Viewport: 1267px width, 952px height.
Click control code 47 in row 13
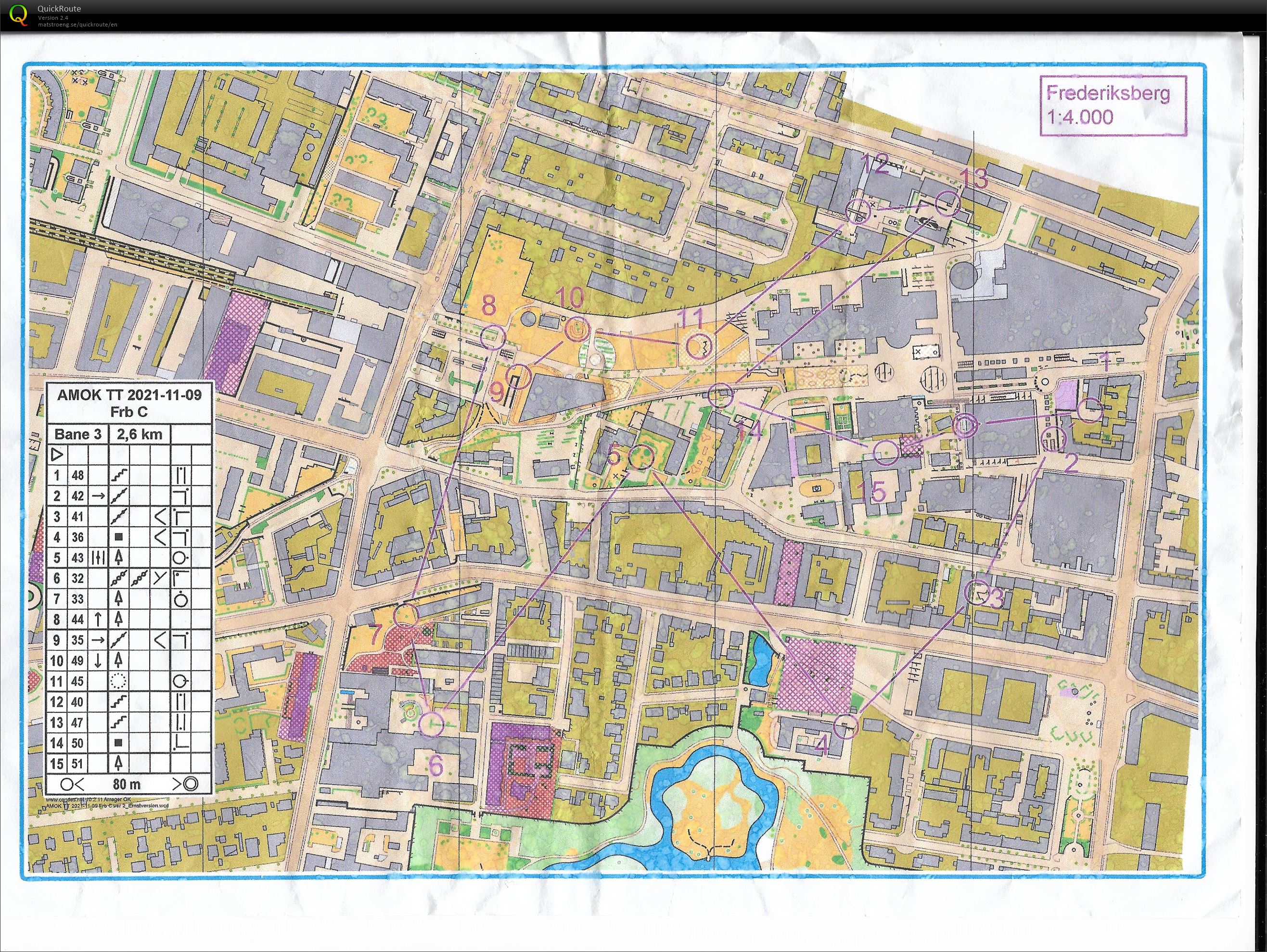click(77, 723)
